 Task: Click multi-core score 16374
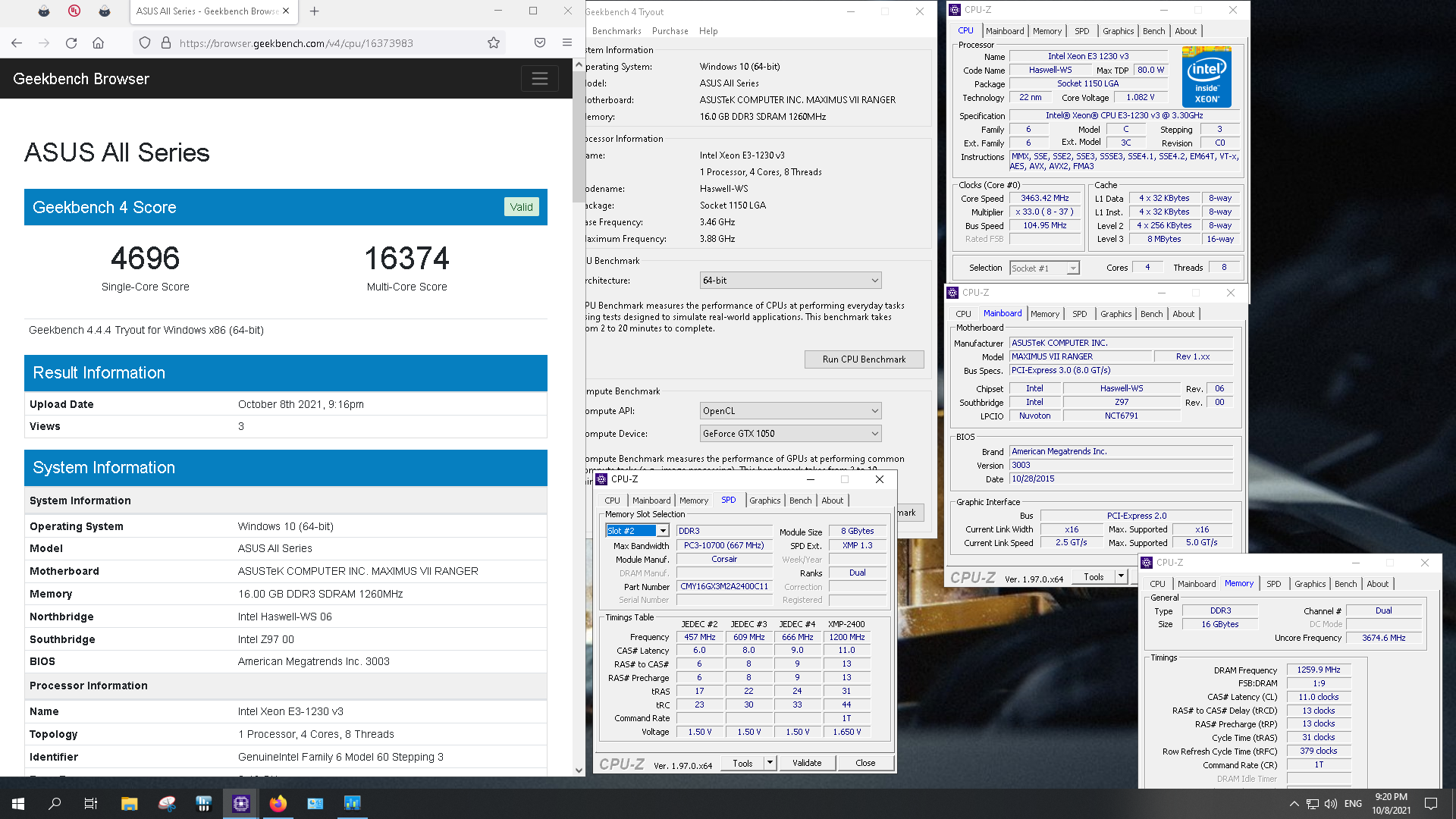(x=406, y=259)
